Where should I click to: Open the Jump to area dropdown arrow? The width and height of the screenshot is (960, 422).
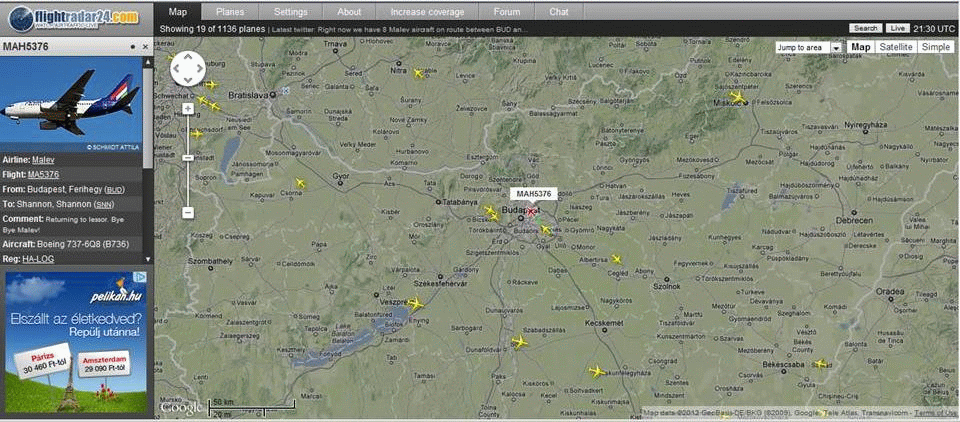click(836, 48)
